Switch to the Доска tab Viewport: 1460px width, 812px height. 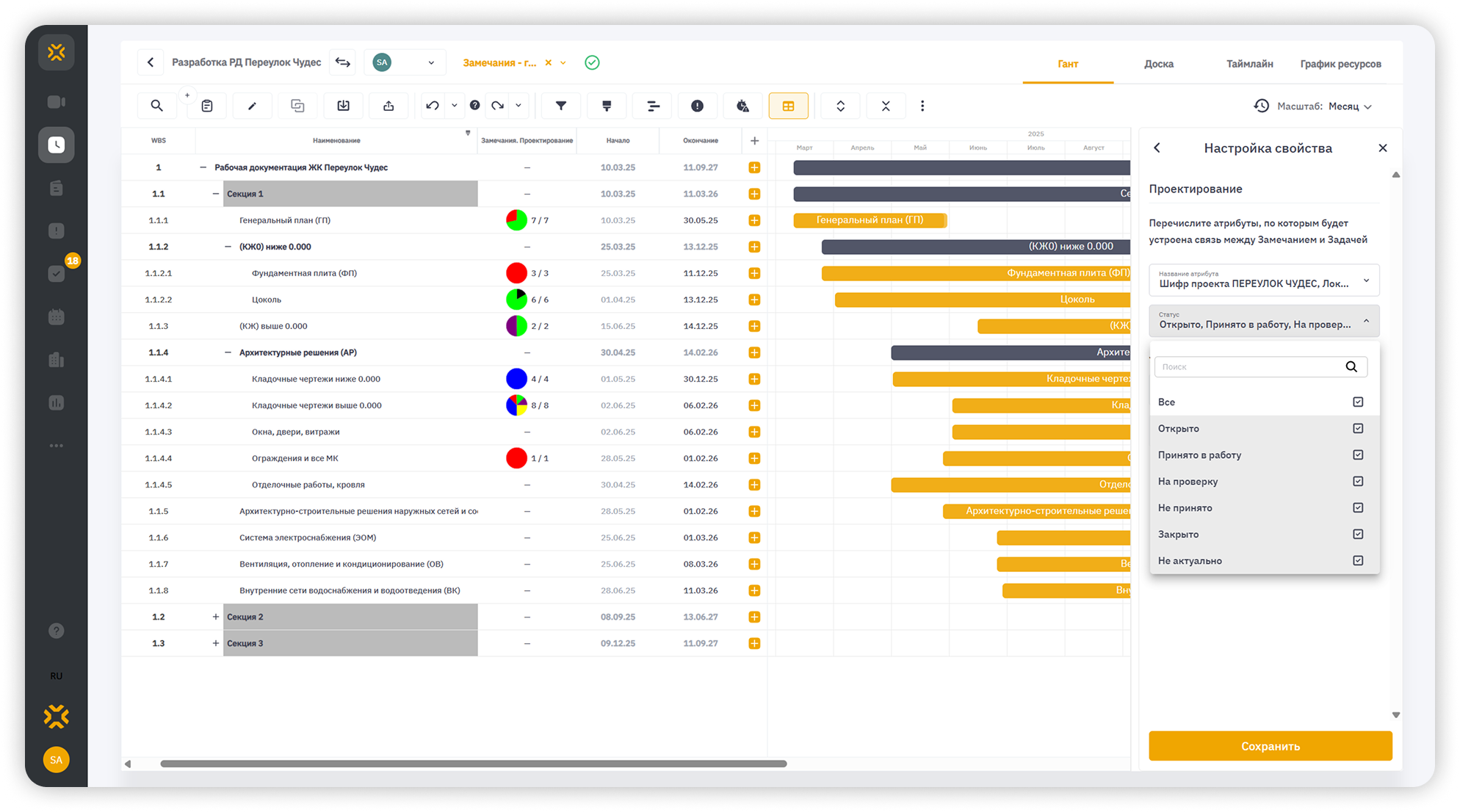tap(1158, 64)
